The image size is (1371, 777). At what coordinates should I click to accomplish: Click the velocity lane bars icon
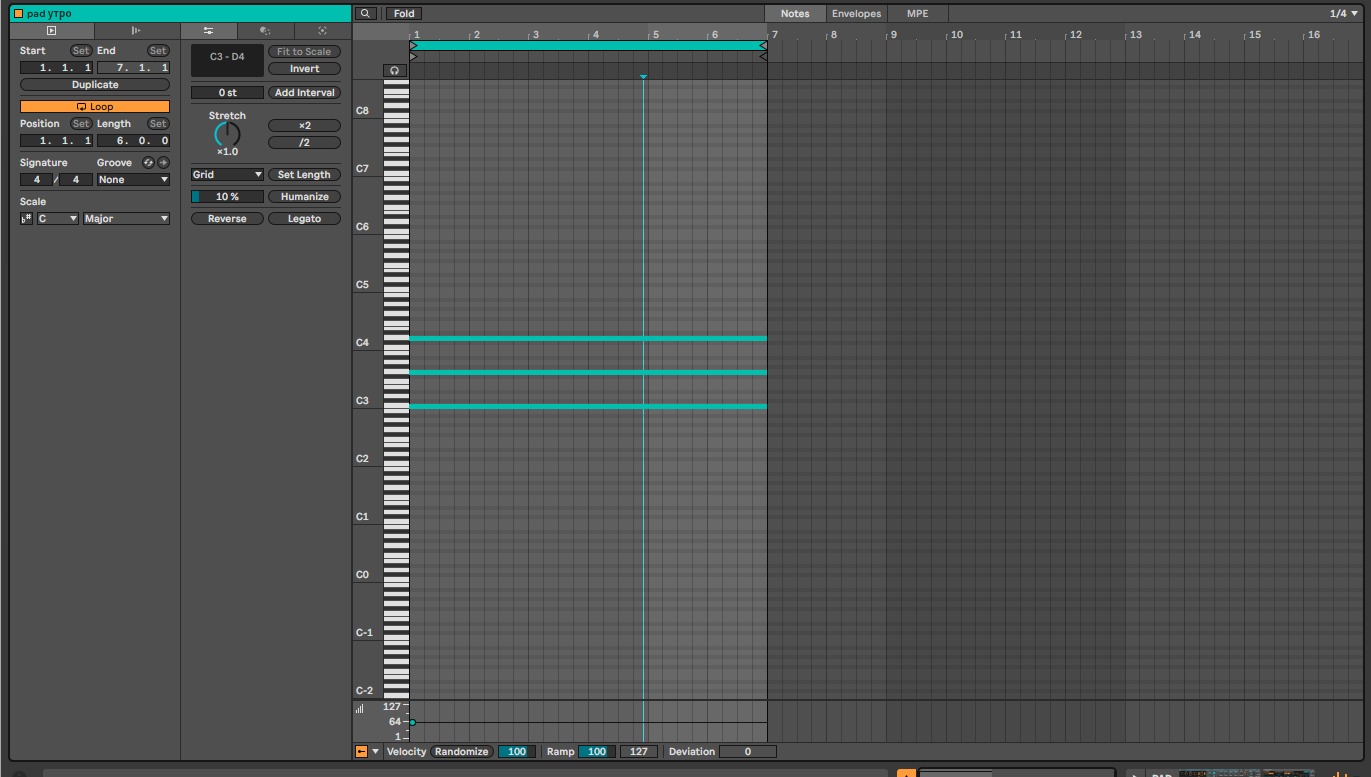point(360,708)
